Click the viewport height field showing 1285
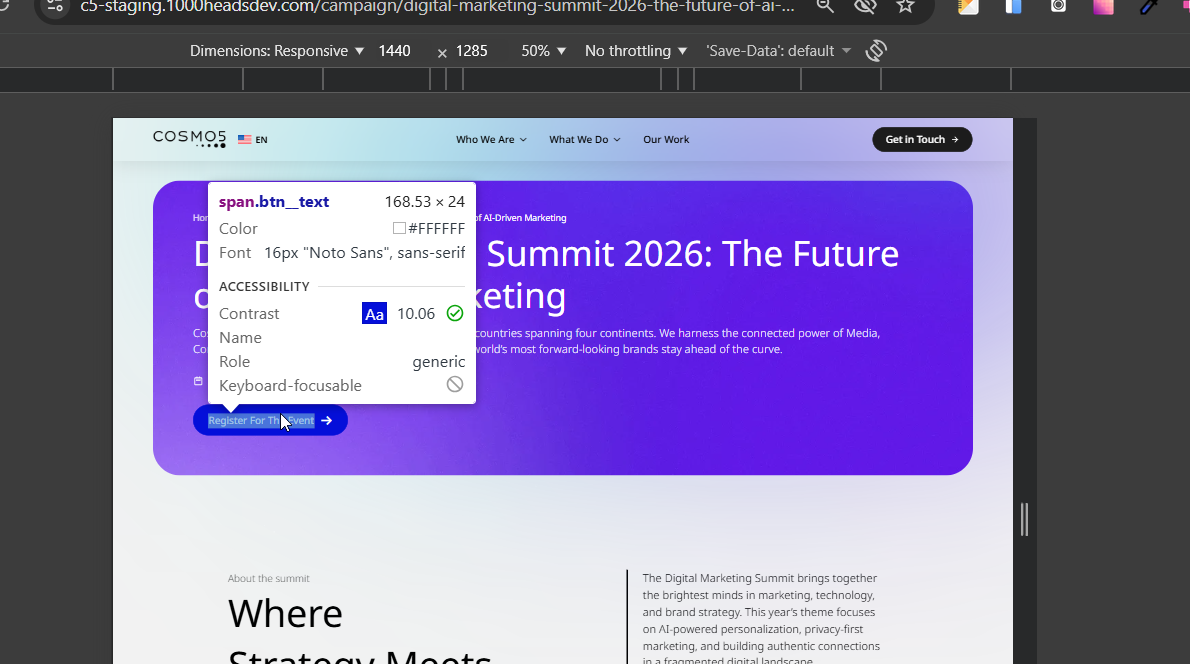Image resolution: width=1190 pixels, height=664 pixels. [471, 51]
